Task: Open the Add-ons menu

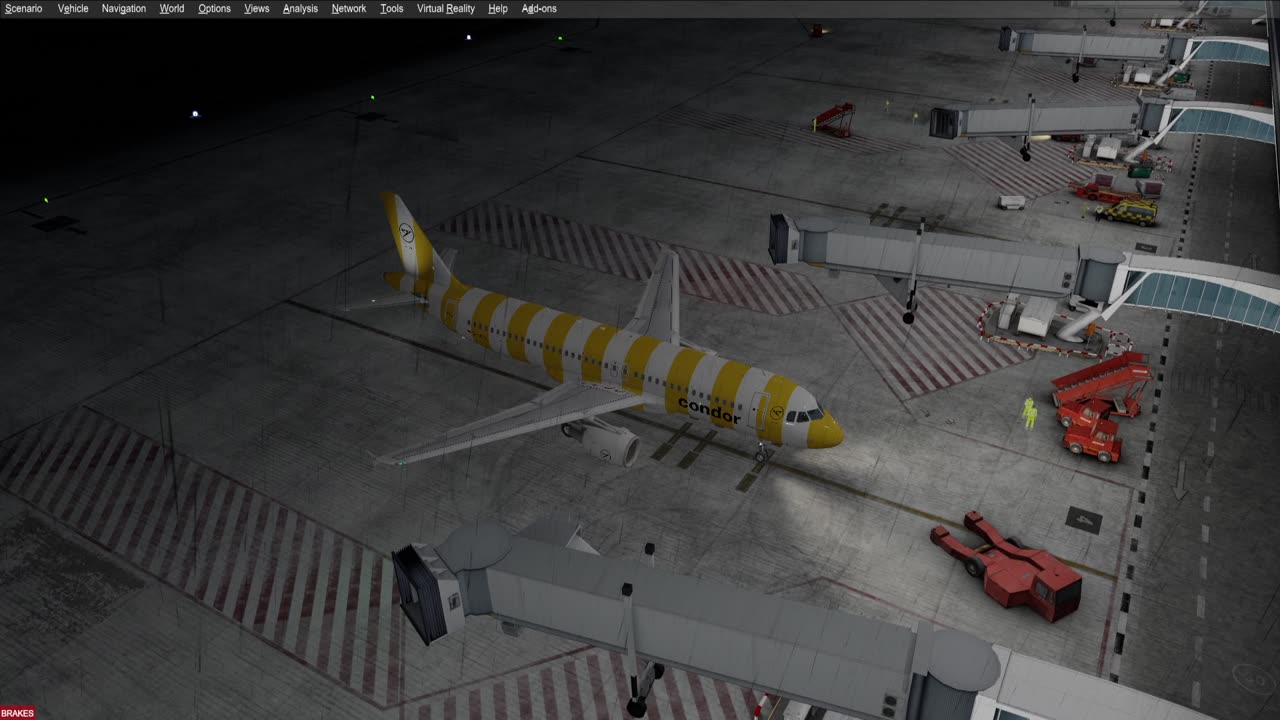Action: pos(539,8)
